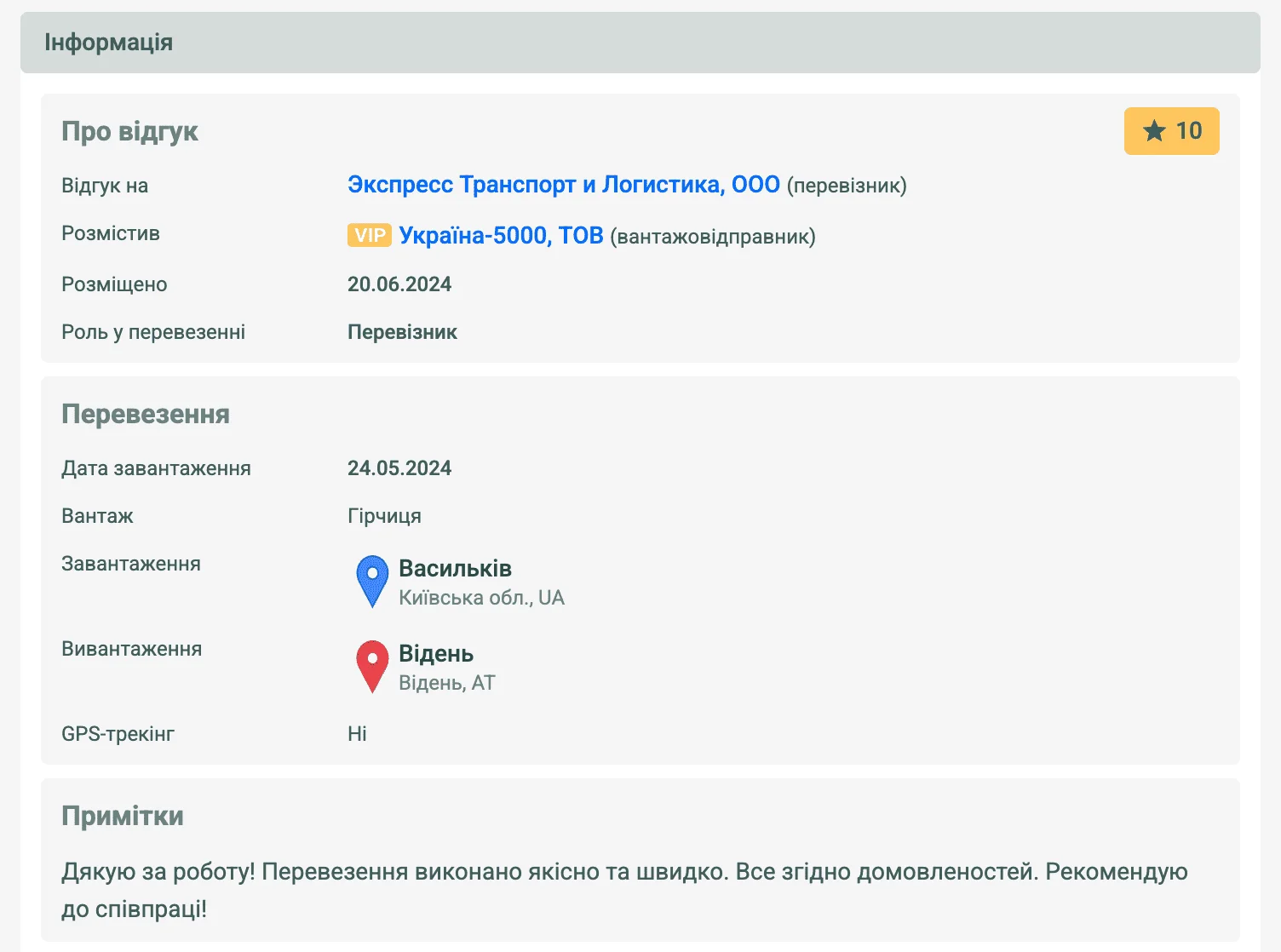Click the Київська обл., UA region text
Screen dimensions: 1281x952
[481, 598]
